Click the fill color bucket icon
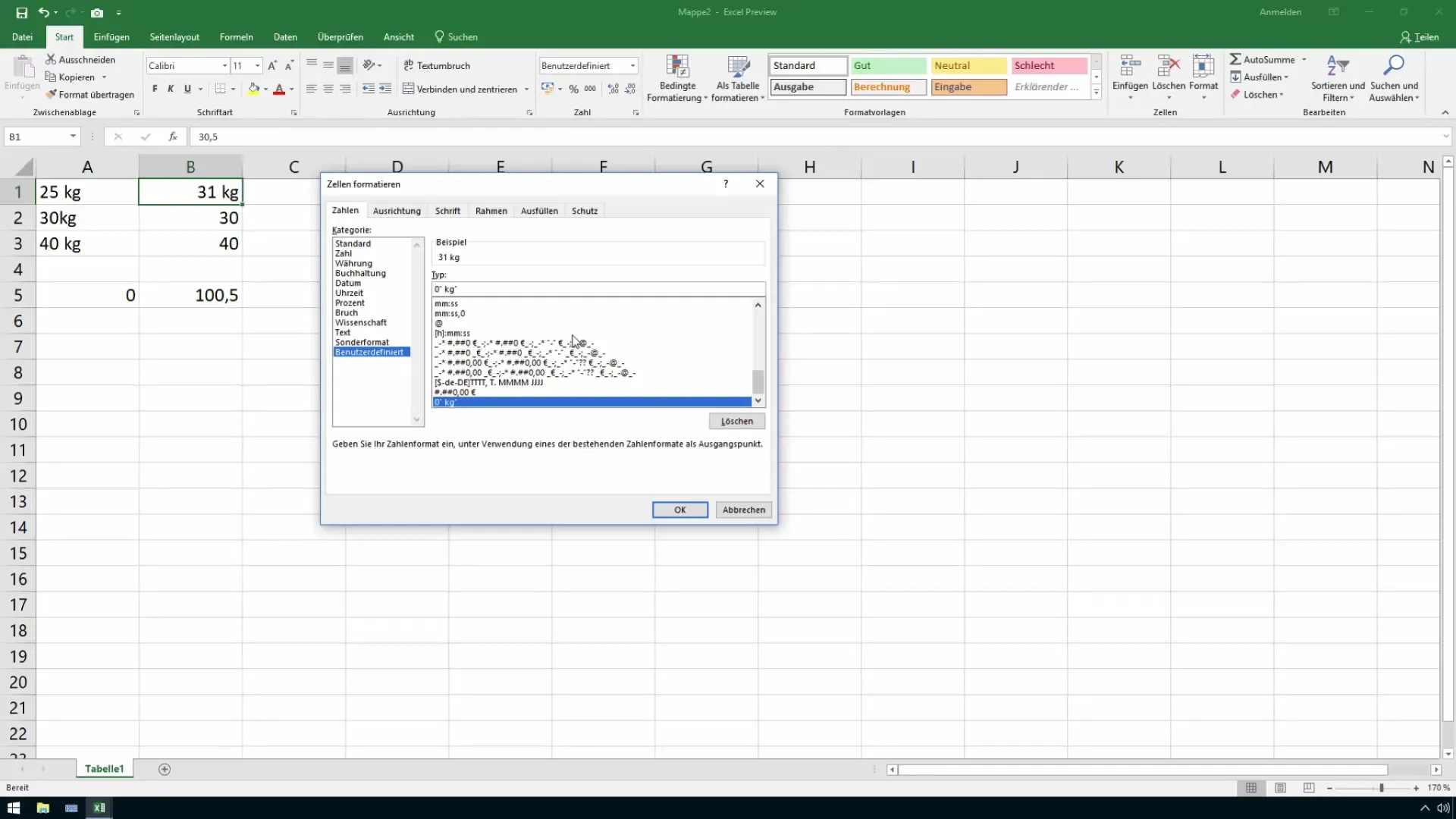 click(x=254, y=89)
